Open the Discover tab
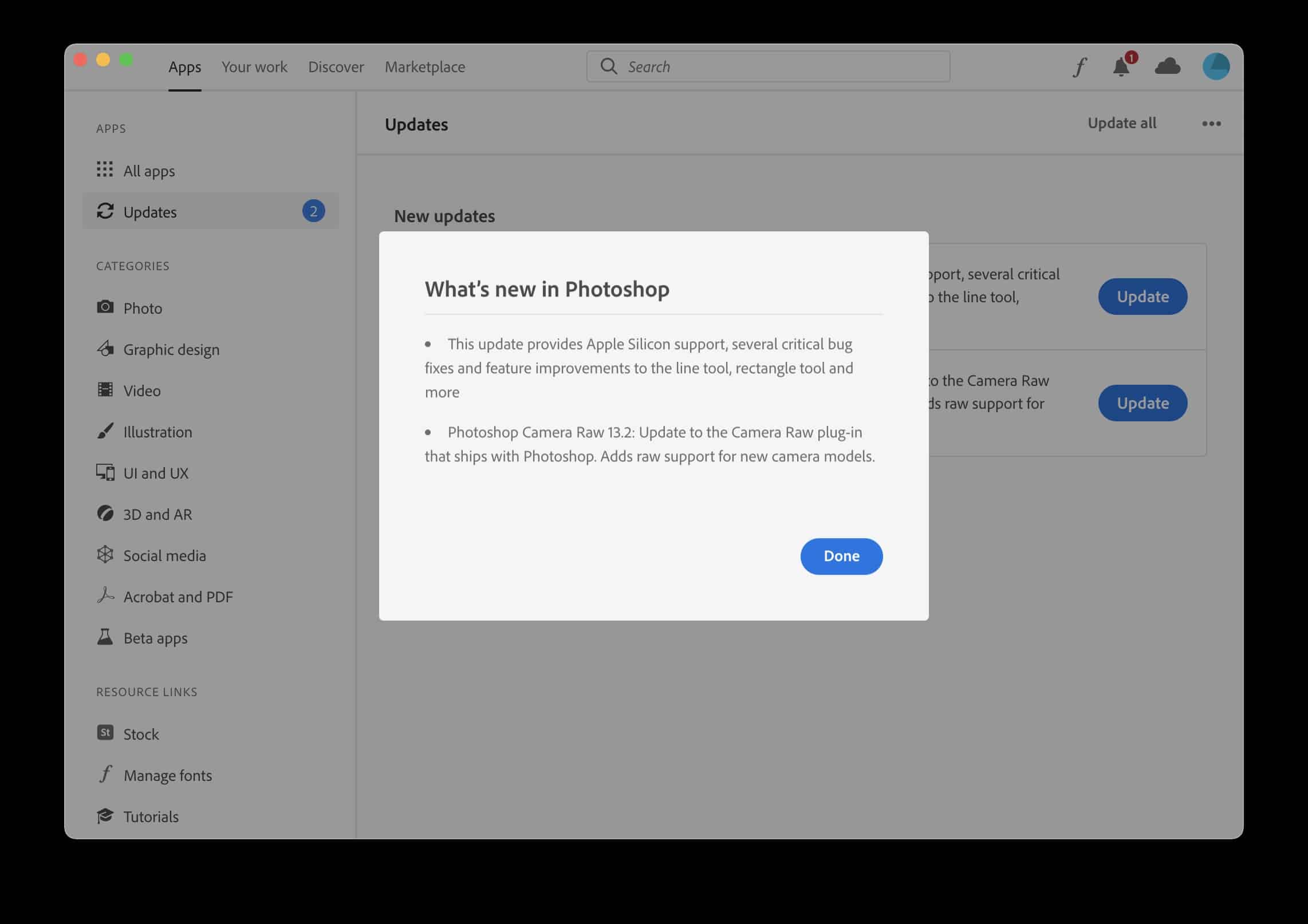Viewport: 1308px width, 924px height. point(336,67)
